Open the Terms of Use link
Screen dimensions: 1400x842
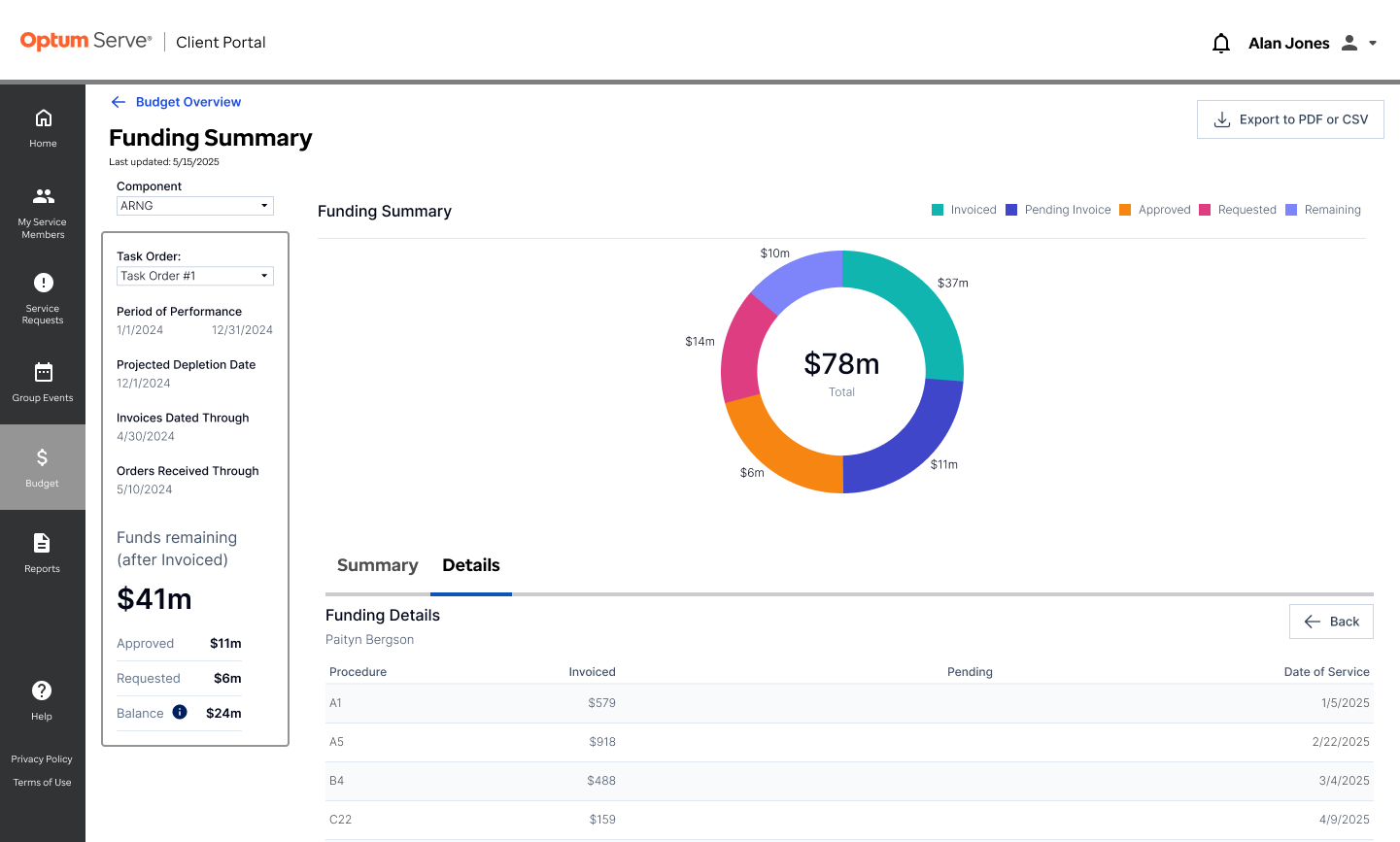click(42, 783)
